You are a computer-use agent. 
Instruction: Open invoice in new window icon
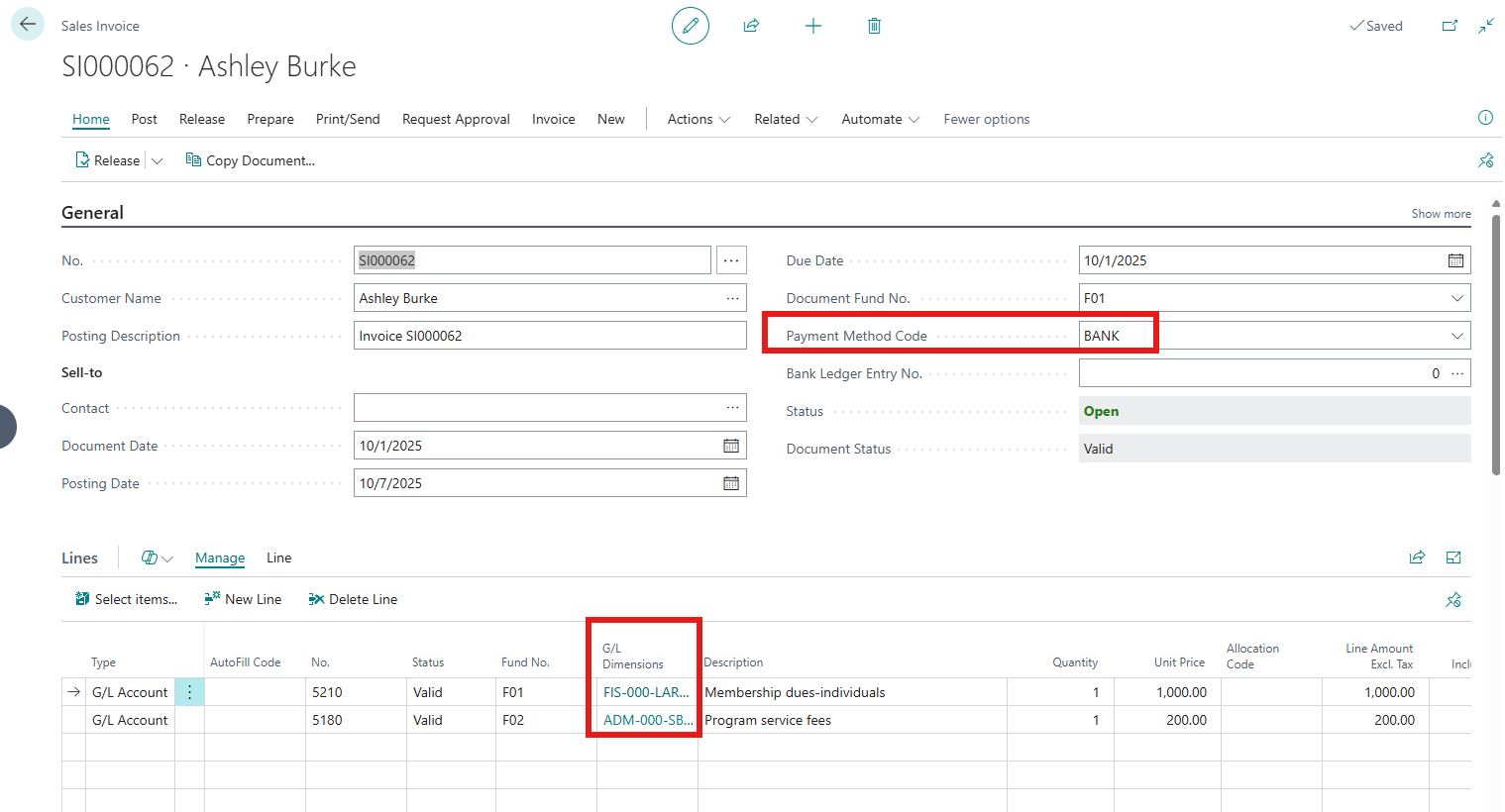click(x=1450, y=26)
